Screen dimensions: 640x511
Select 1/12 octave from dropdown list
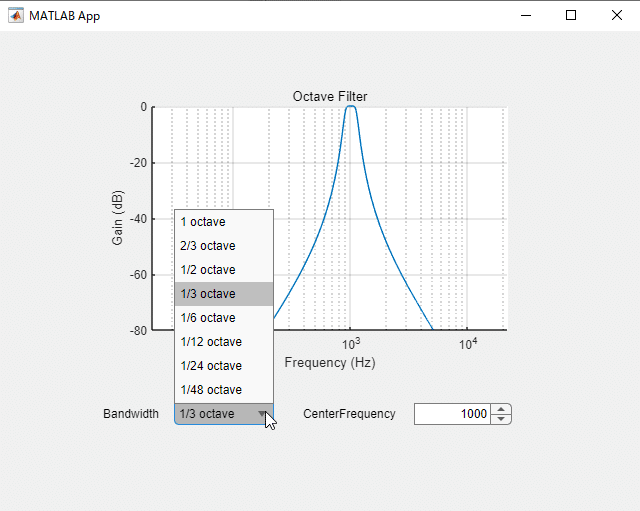[224, 342]
